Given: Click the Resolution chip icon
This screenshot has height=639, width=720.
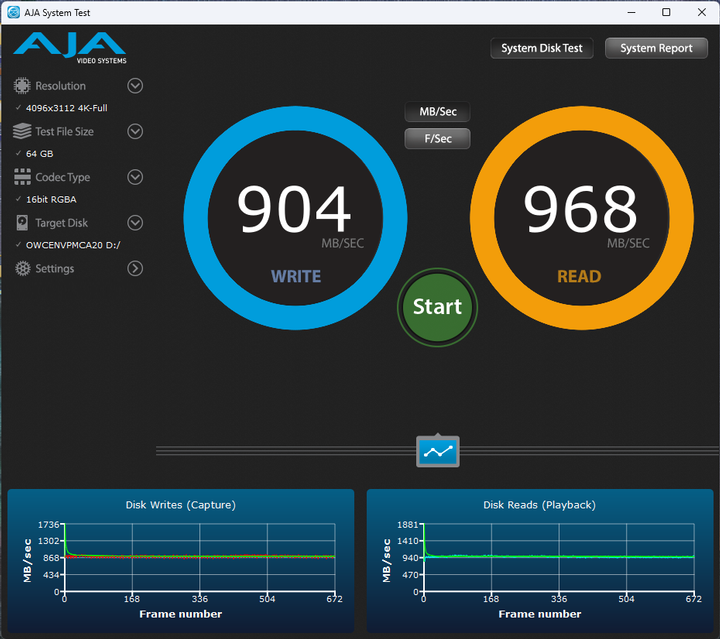Looking at the screenshot, I should (22, 86).
